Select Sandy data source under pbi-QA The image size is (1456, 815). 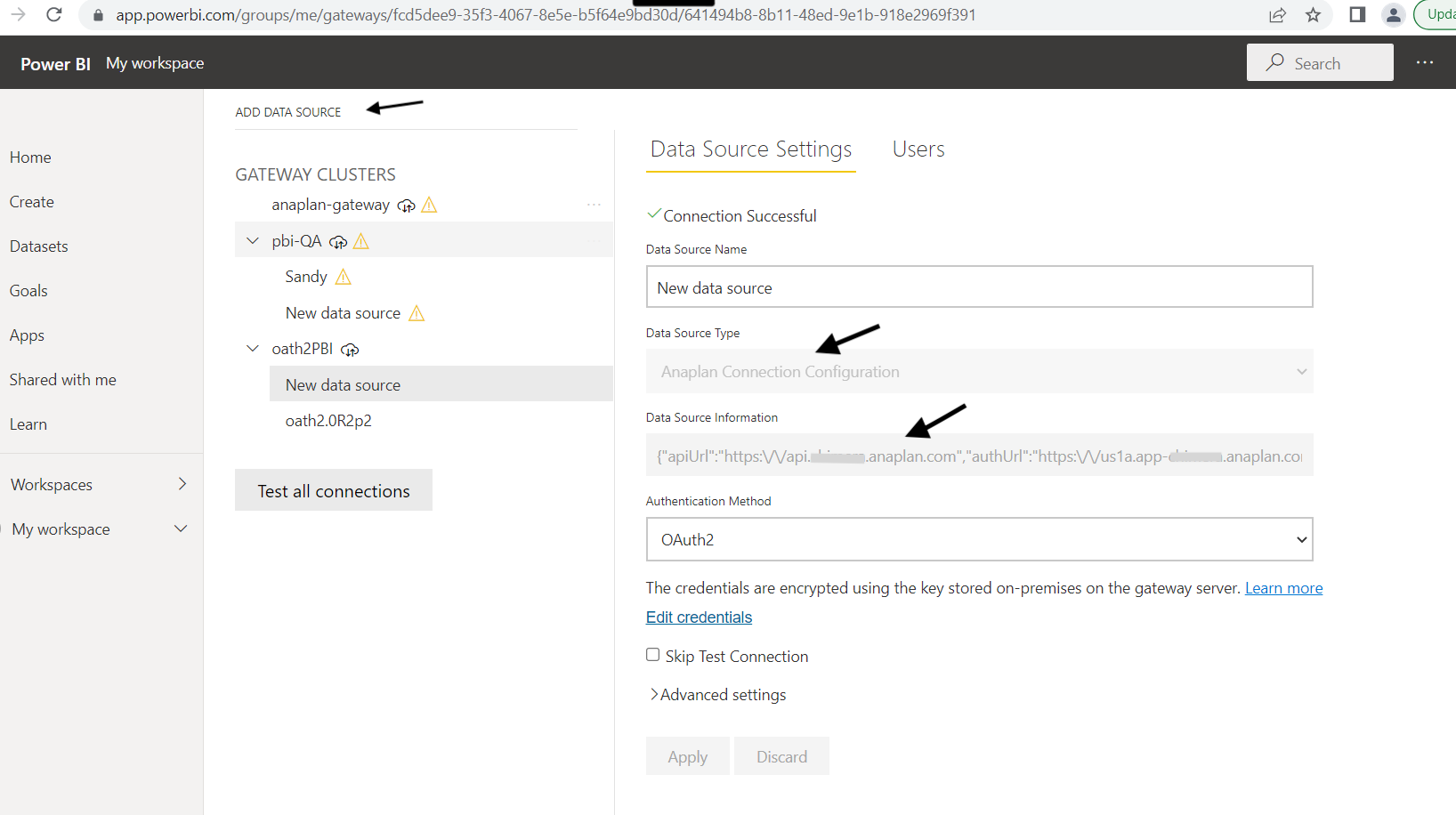(x=306, y=277)
